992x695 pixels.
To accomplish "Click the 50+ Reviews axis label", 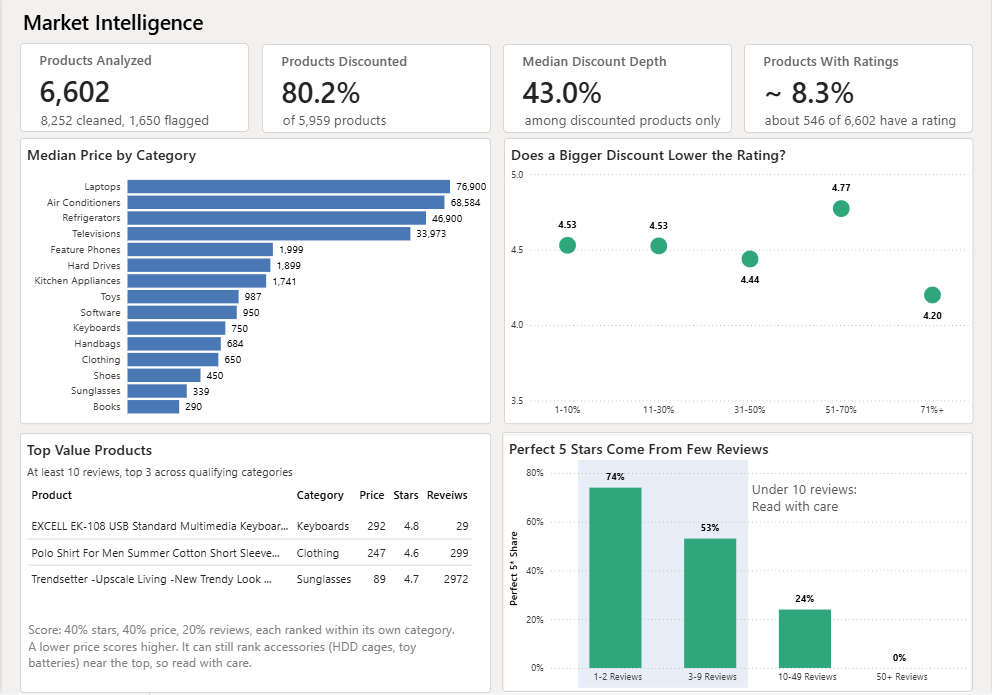I will (902, 677).
